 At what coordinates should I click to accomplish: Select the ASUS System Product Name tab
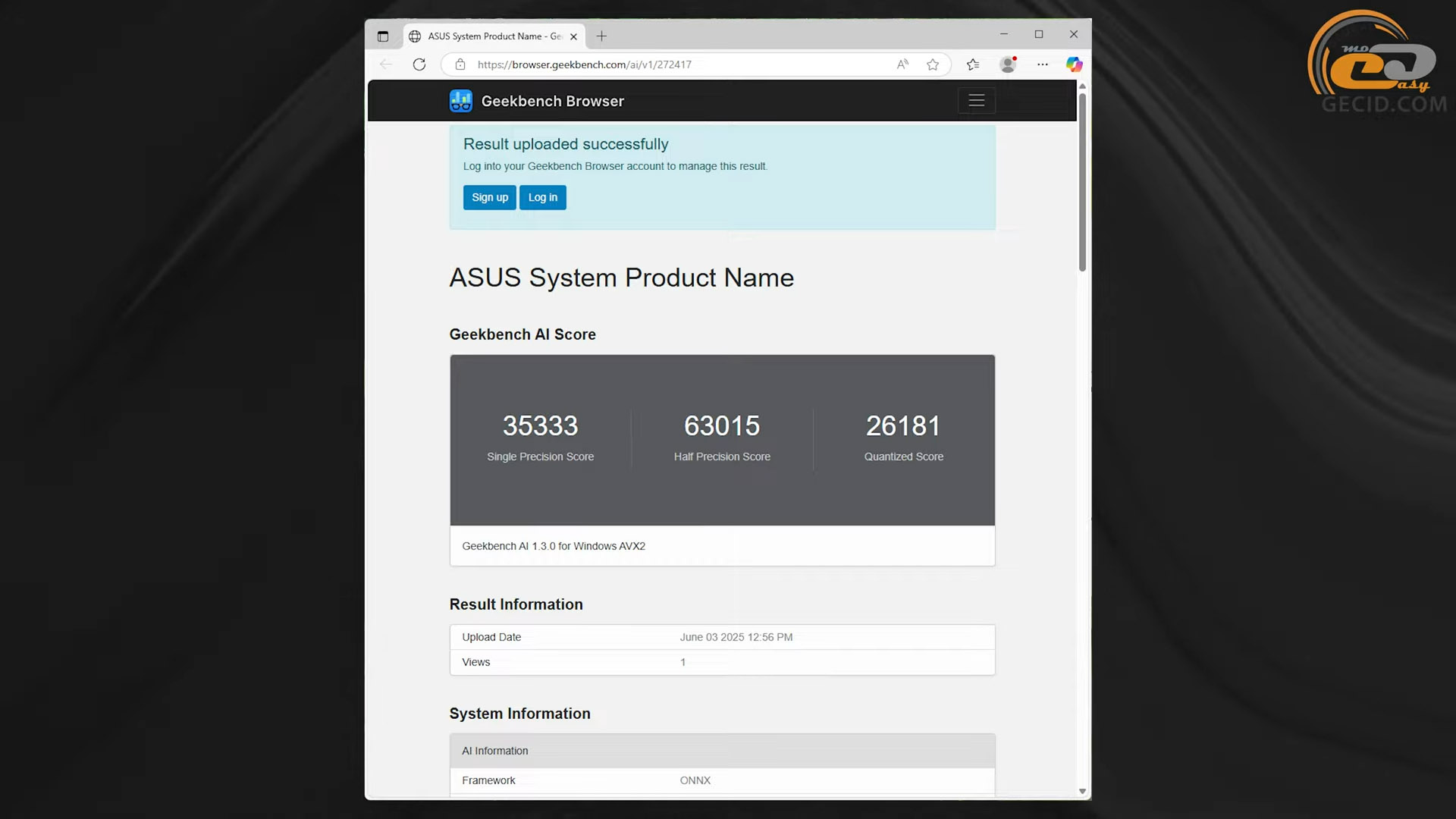[494, 36]
